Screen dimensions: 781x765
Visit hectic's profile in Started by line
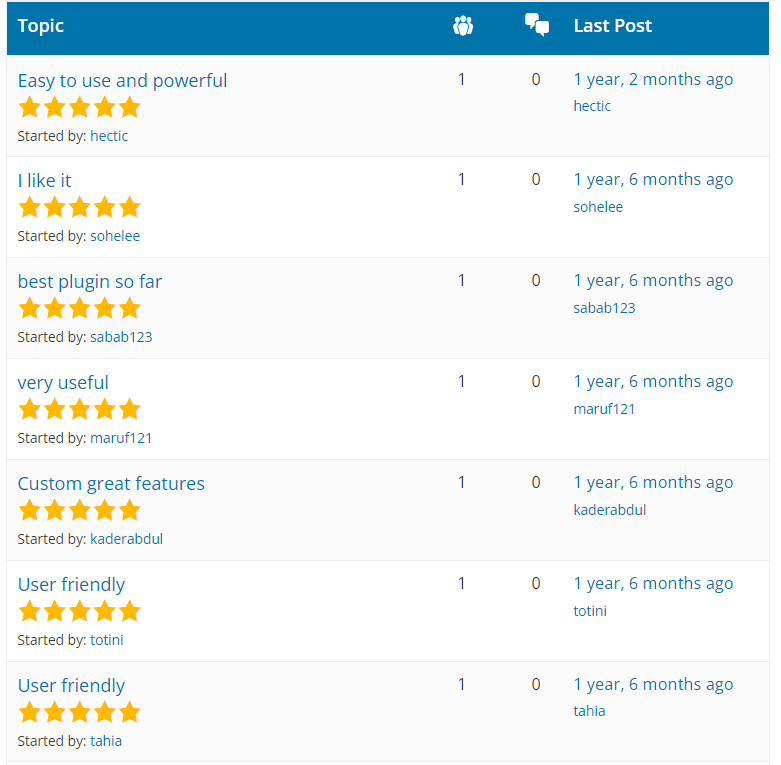click(109, 136)
